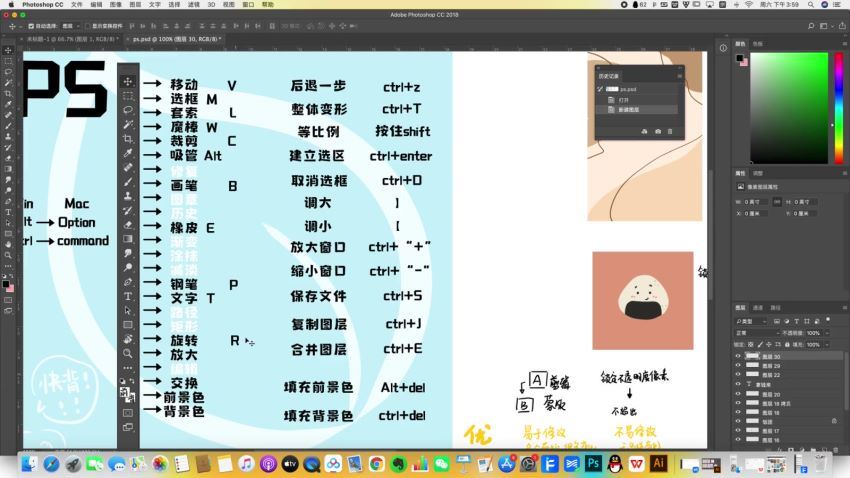Image resolution: width=850 pixels, height=478 pixels.
Task: Switch to the 通道 panel tab
Action: pyautogui.click(x=758, y=308)
